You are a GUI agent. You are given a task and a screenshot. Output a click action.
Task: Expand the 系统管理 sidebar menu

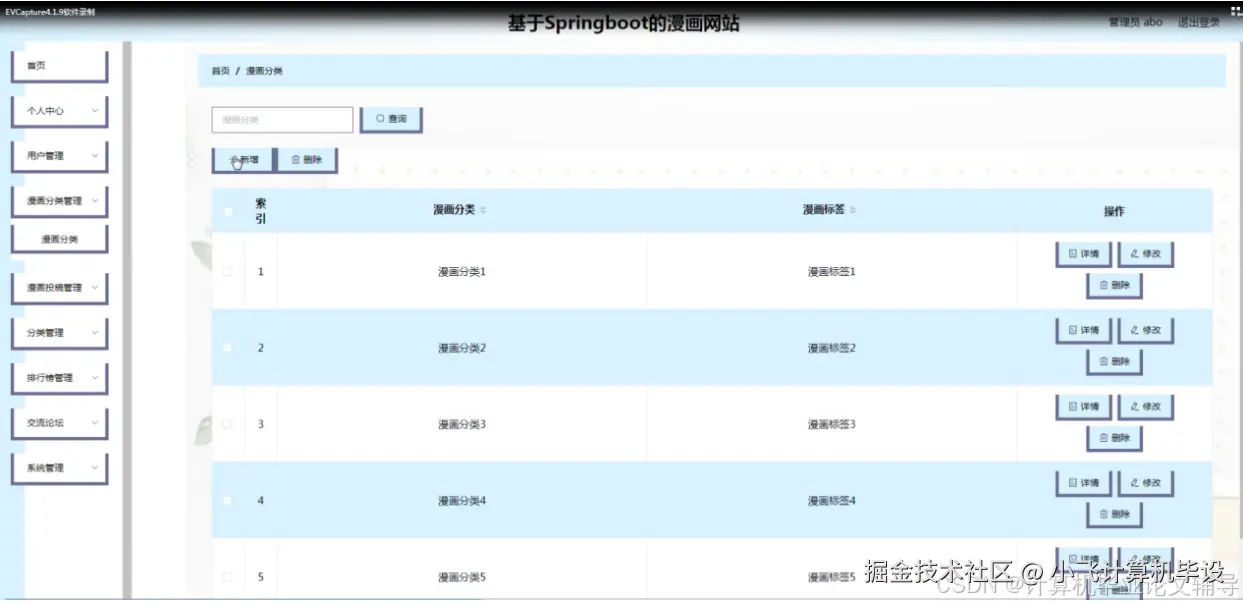[58, 468]
